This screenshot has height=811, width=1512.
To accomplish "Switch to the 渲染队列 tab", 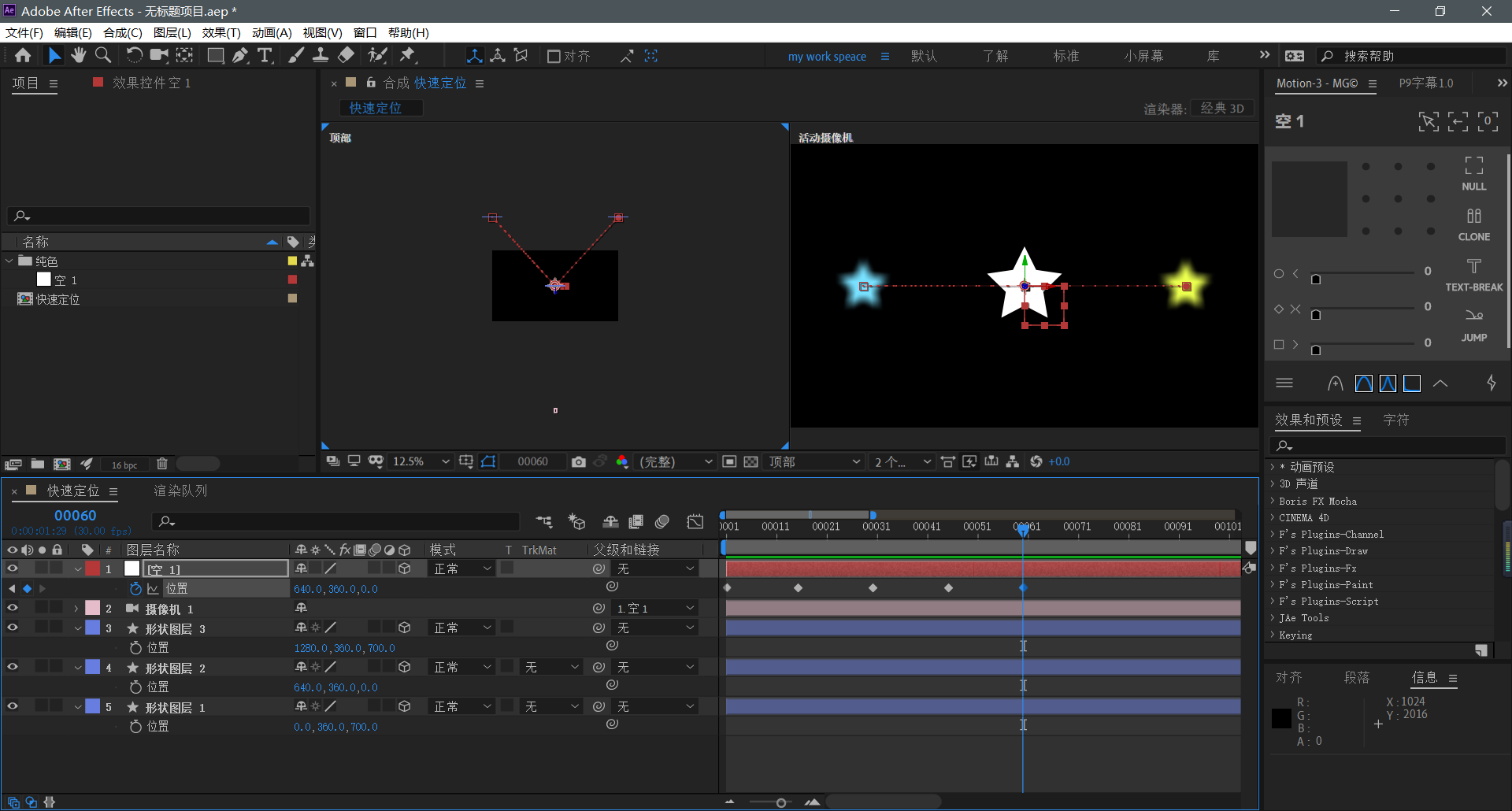I will pos(180,491).
